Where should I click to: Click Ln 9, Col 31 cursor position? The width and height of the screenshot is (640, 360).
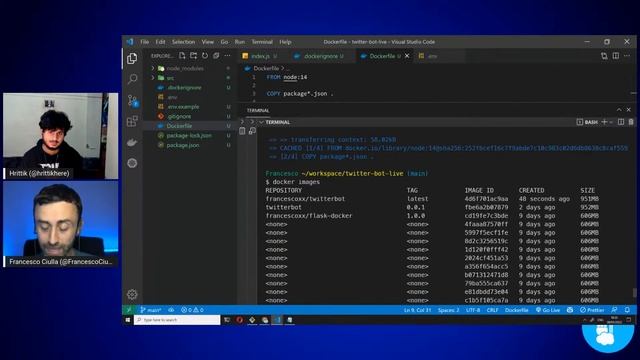click(417, 310)
